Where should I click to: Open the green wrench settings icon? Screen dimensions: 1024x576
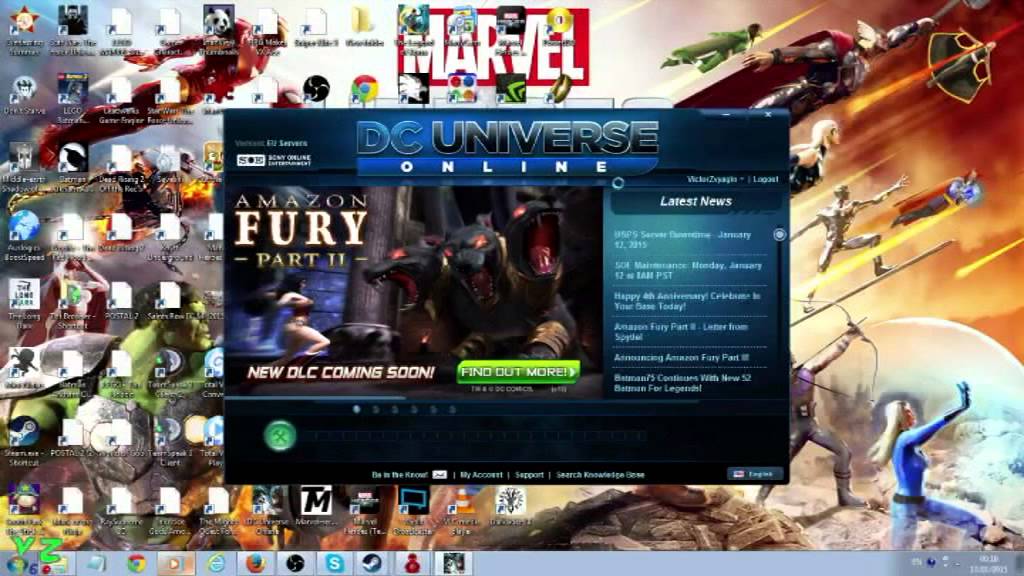tap(280, 436)
